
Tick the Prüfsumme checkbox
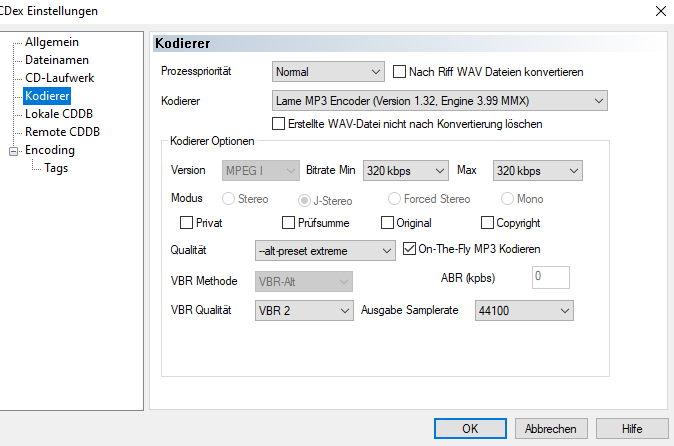[x=289, y=223]
